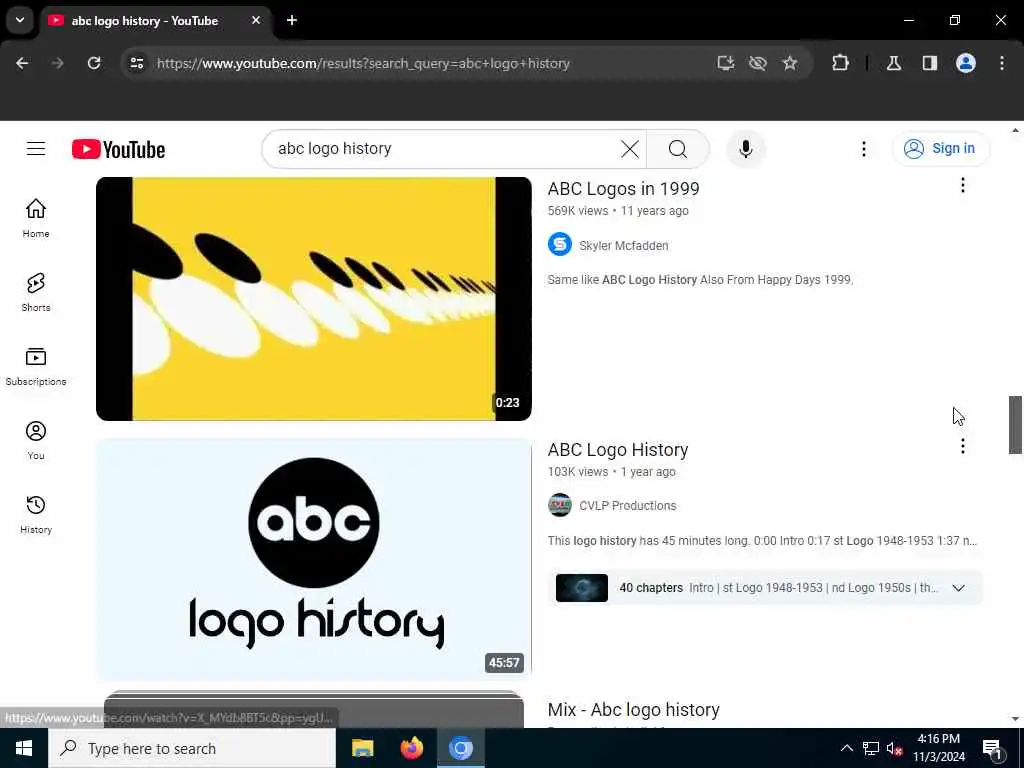Viewport: 1024px width, 768px height.
Task: Open the ABC Logos in 1999 video title
Action: tap(624, 188)
